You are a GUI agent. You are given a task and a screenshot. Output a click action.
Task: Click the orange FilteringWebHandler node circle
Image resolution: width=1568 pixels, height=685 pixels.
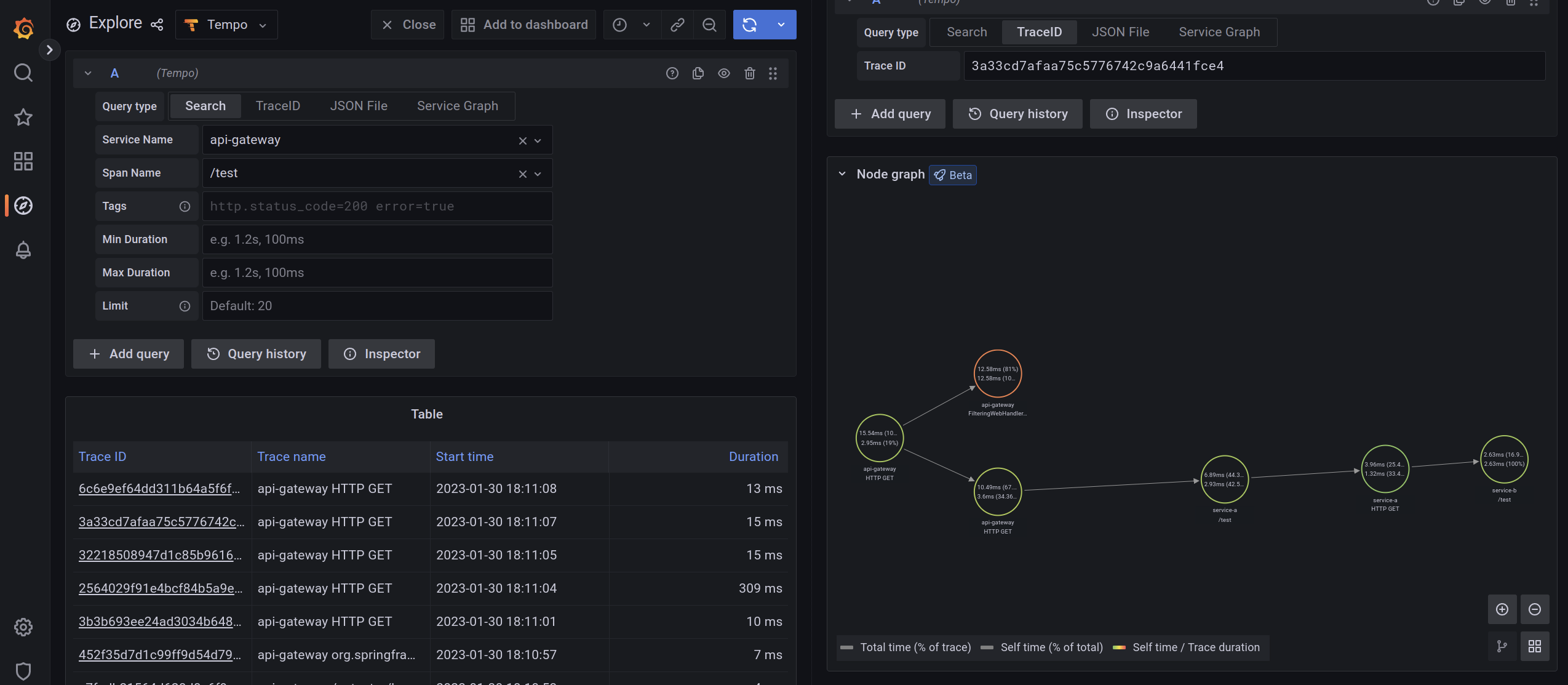(997, 374)
